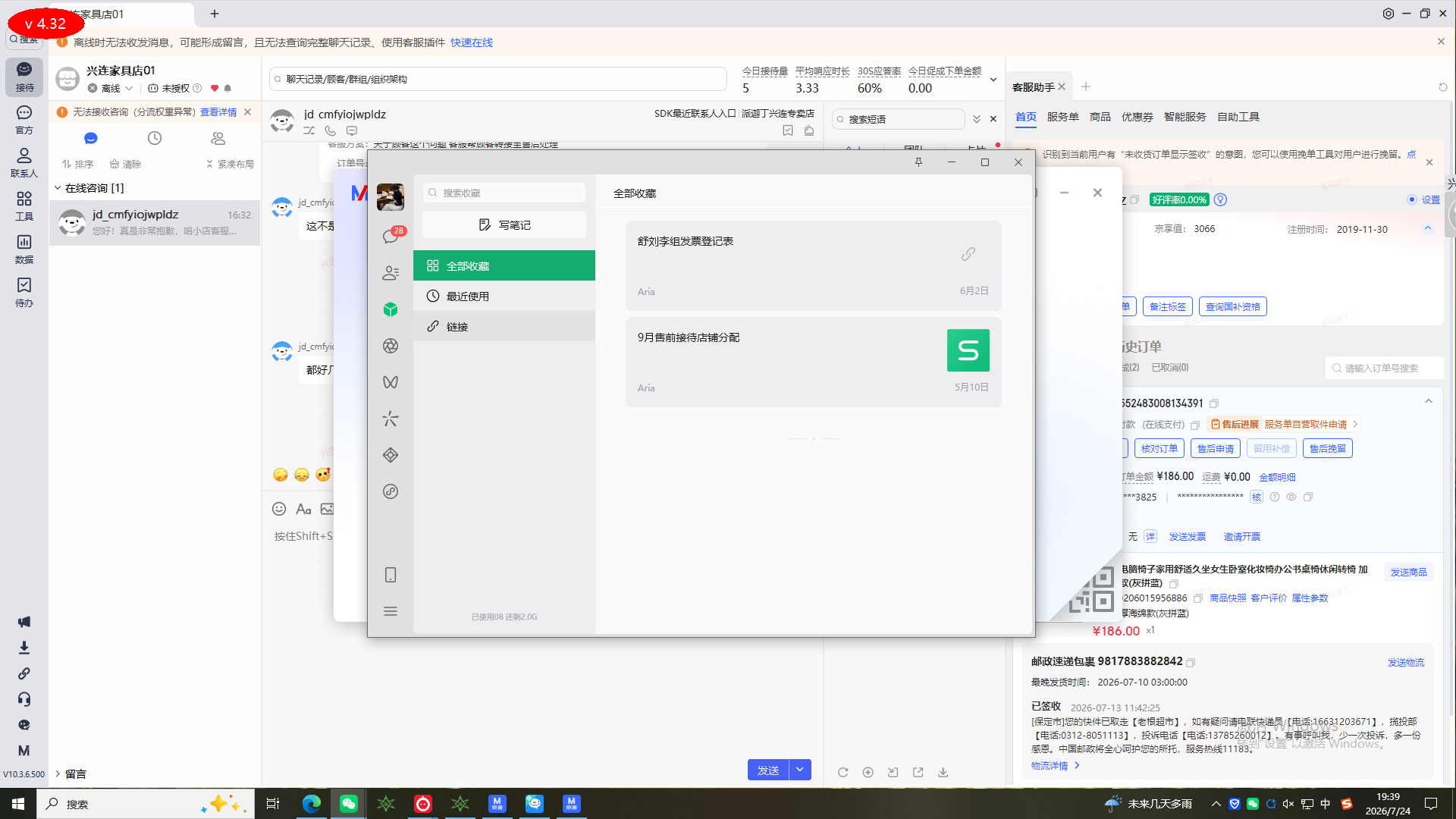This screenshot has height=819, width=1456.
Task: Open WeChat Moments aperture icon
Action: [391, 346]
